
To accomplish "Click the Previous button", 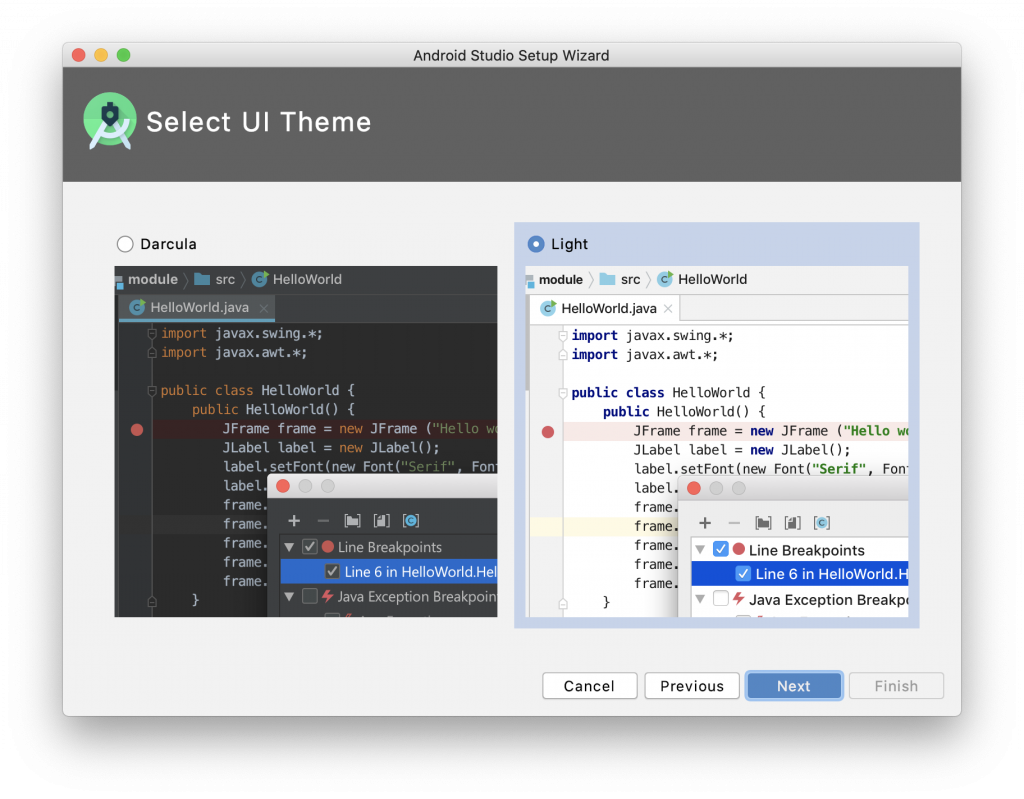I will 692,685.
